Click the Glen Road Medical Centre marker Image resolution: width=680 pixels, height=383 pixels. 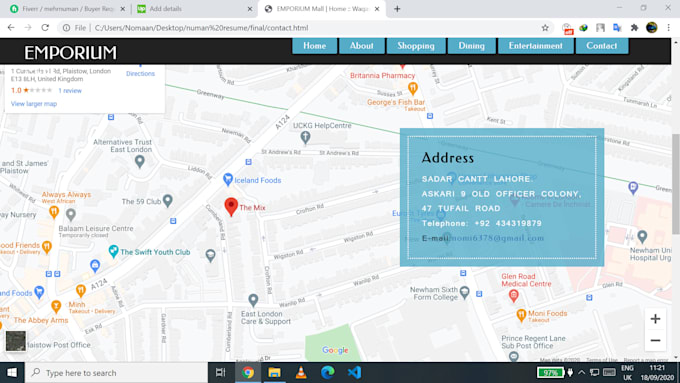tap(513, 296)
